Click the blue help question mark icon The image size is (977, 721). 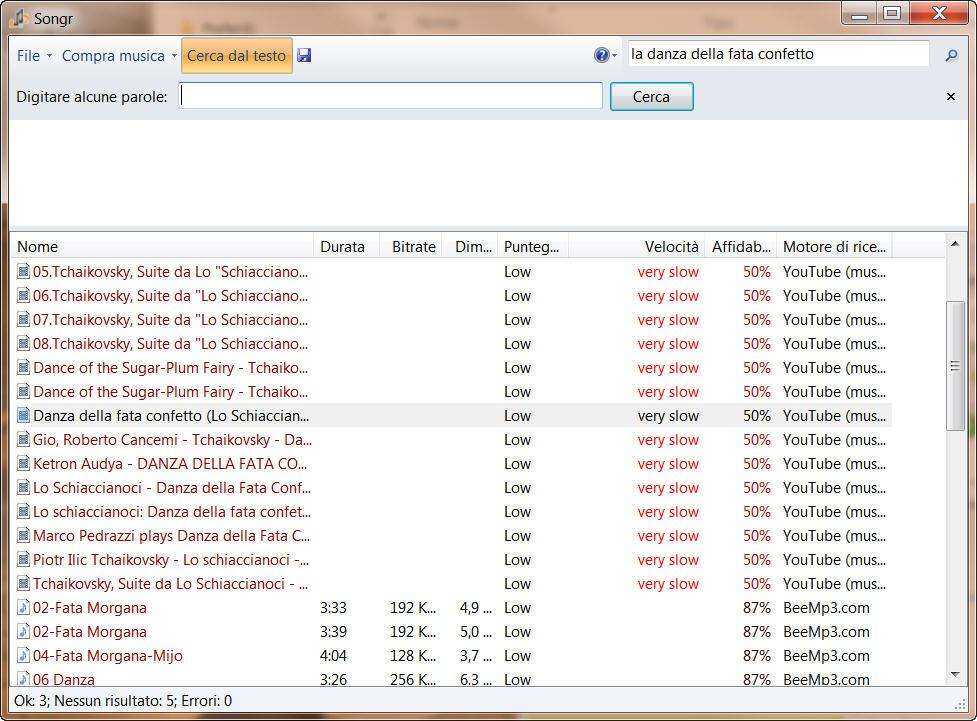[x=601, y=56]
